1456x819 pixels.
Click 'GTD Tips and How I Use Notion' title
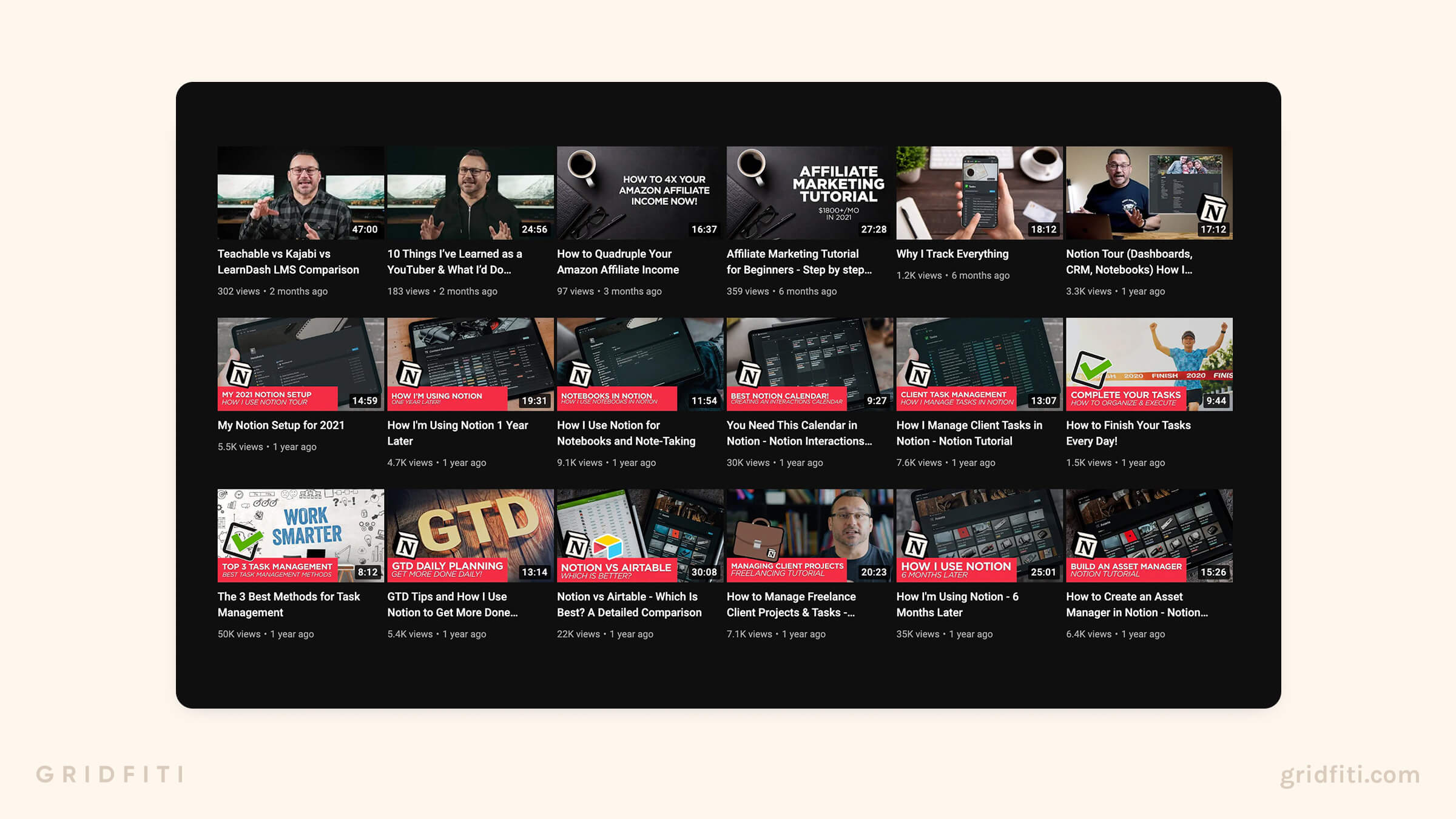pyautogui.click(x=453, y=605)
